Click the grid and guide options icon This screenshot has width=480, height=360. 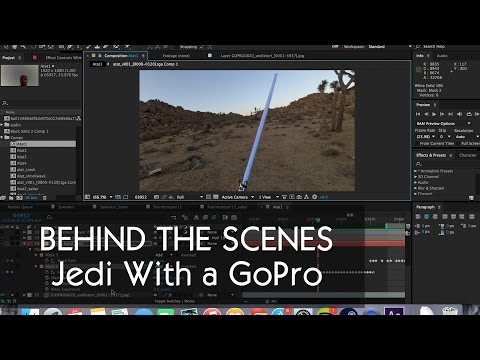pyautogui.click(x=118, y=197)
